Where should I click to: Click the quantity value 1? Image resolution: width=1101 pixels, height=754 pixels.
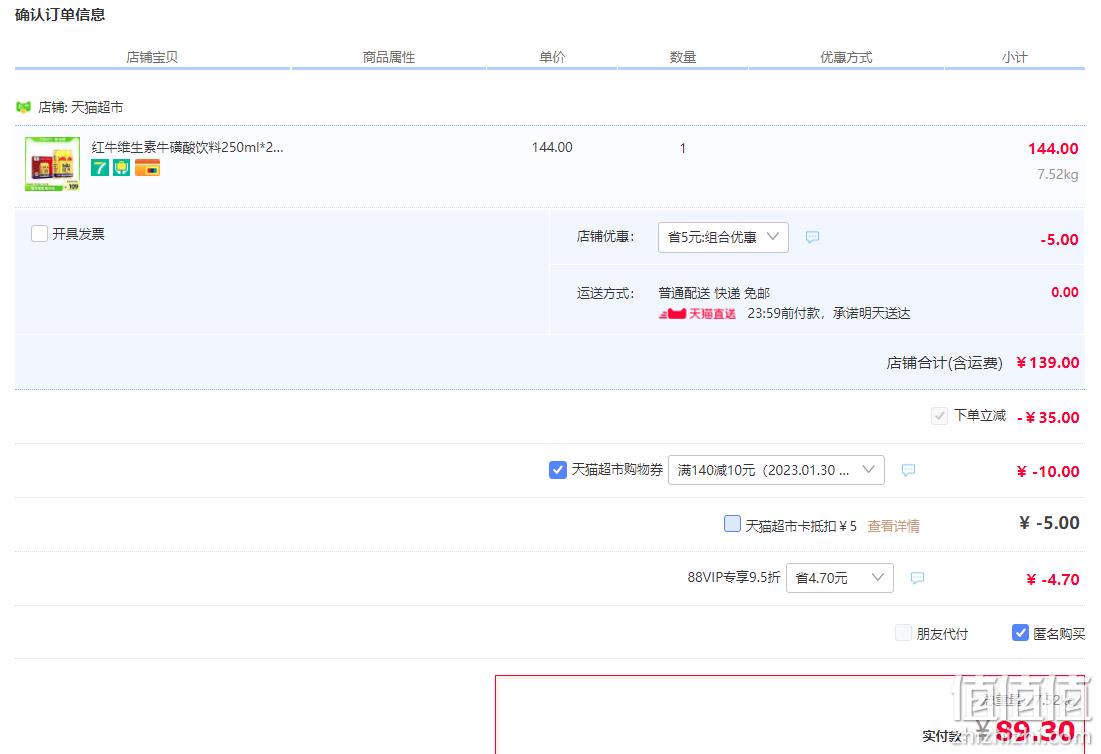pyautogui.click(x=683, y=148)
